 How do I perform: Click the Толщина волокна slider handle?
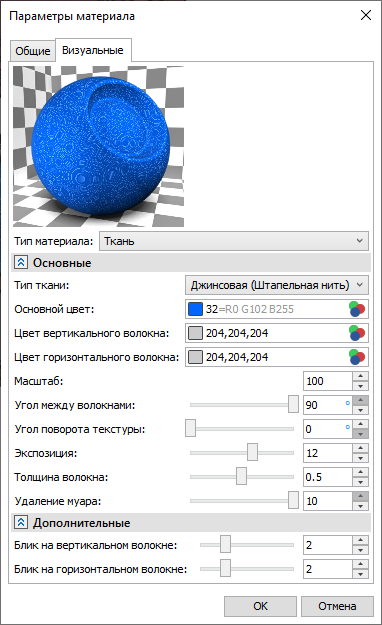(241, 476)
